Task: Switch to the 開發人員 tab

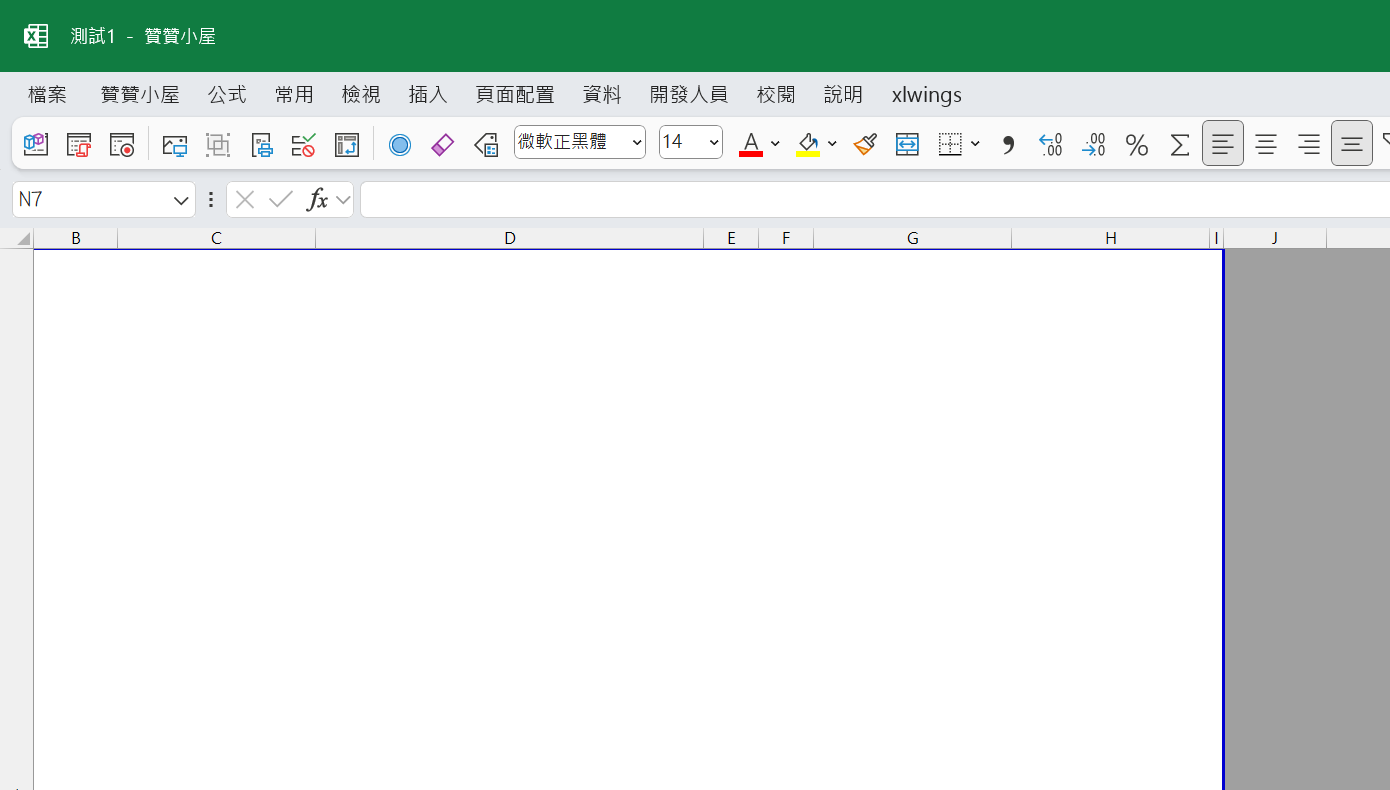Action: tap(689, 95)
